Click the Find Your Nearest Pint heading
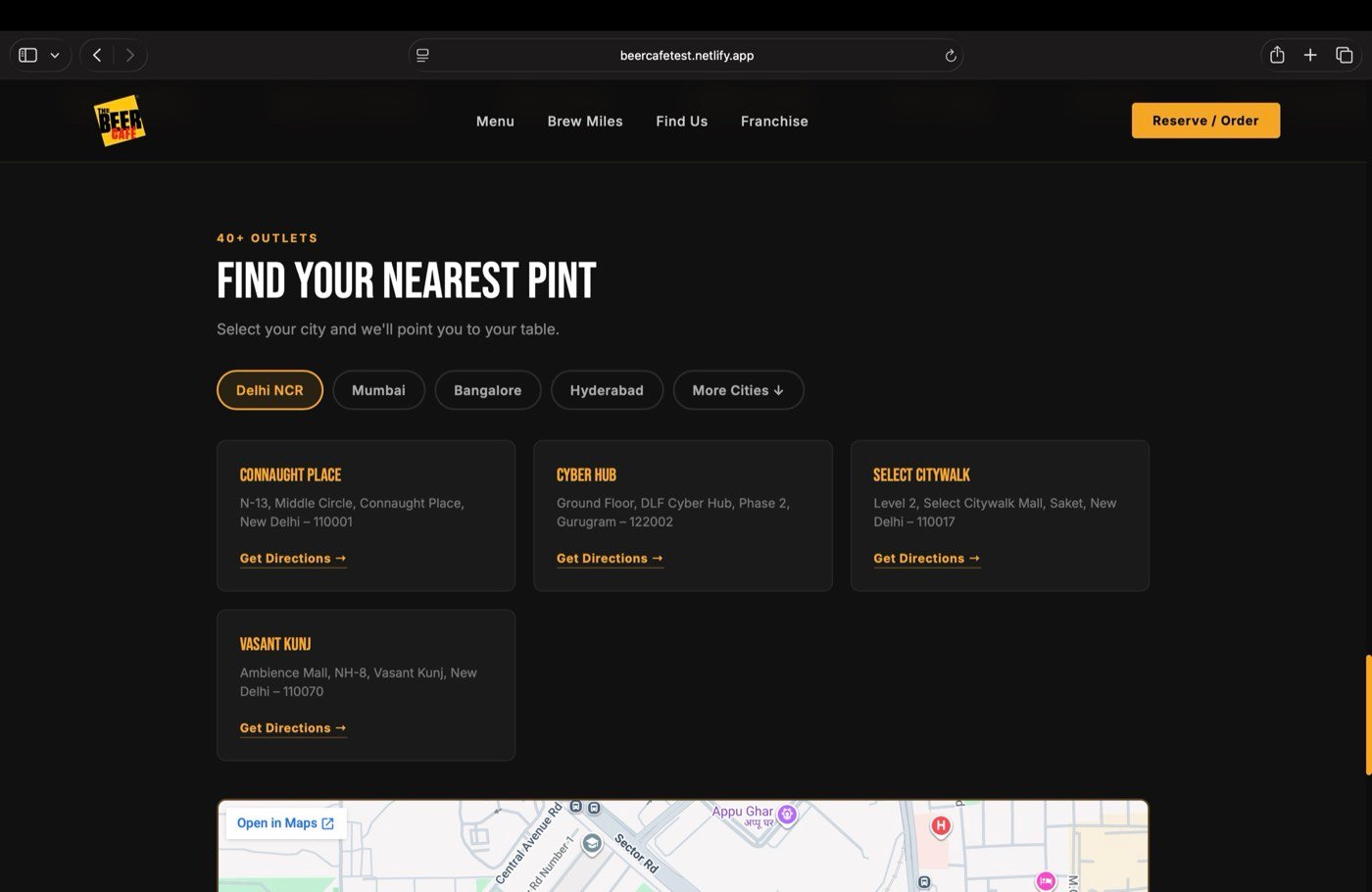Image resolution: width=1372 pixels, height=892 pixels. 406,281
